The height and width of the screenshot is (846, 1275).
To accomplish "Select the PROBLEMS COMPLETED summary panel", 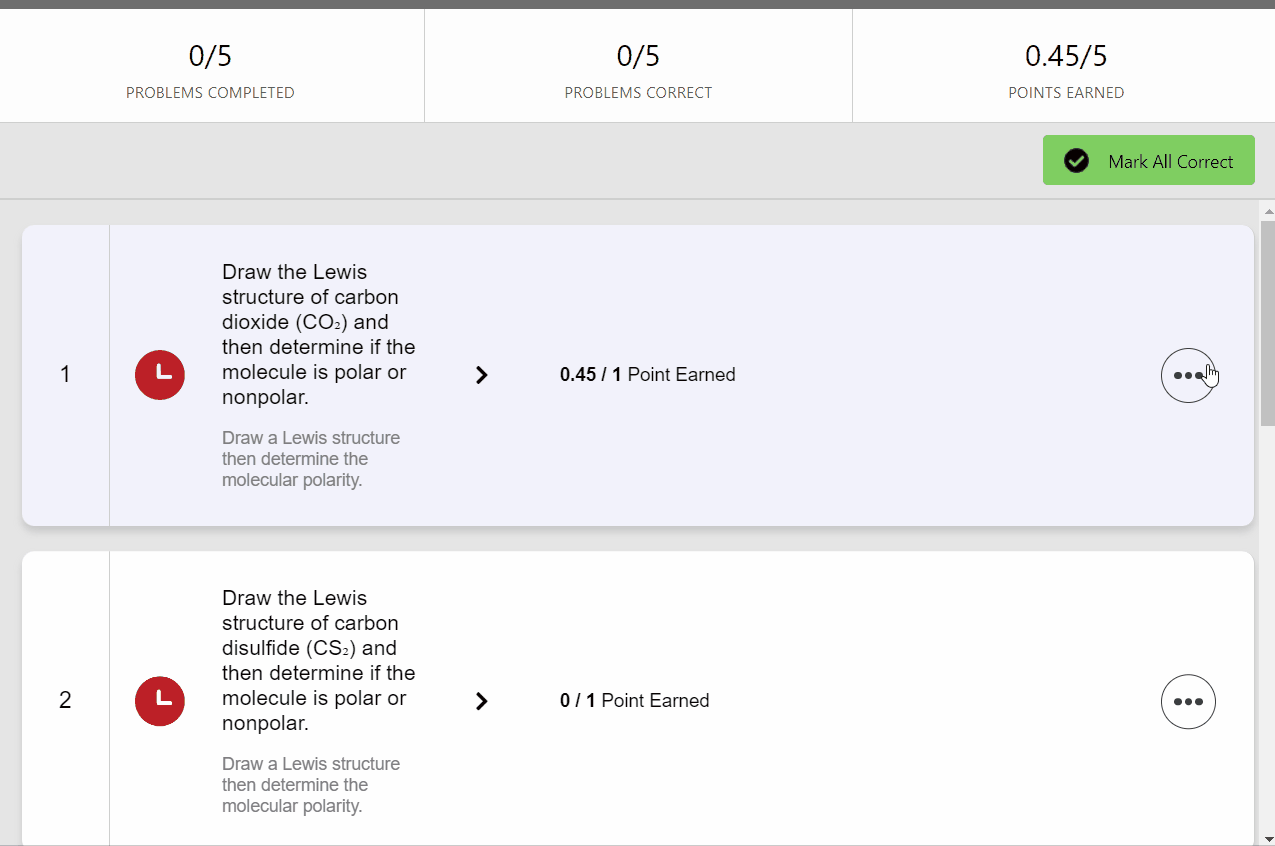I will (210, 65).
